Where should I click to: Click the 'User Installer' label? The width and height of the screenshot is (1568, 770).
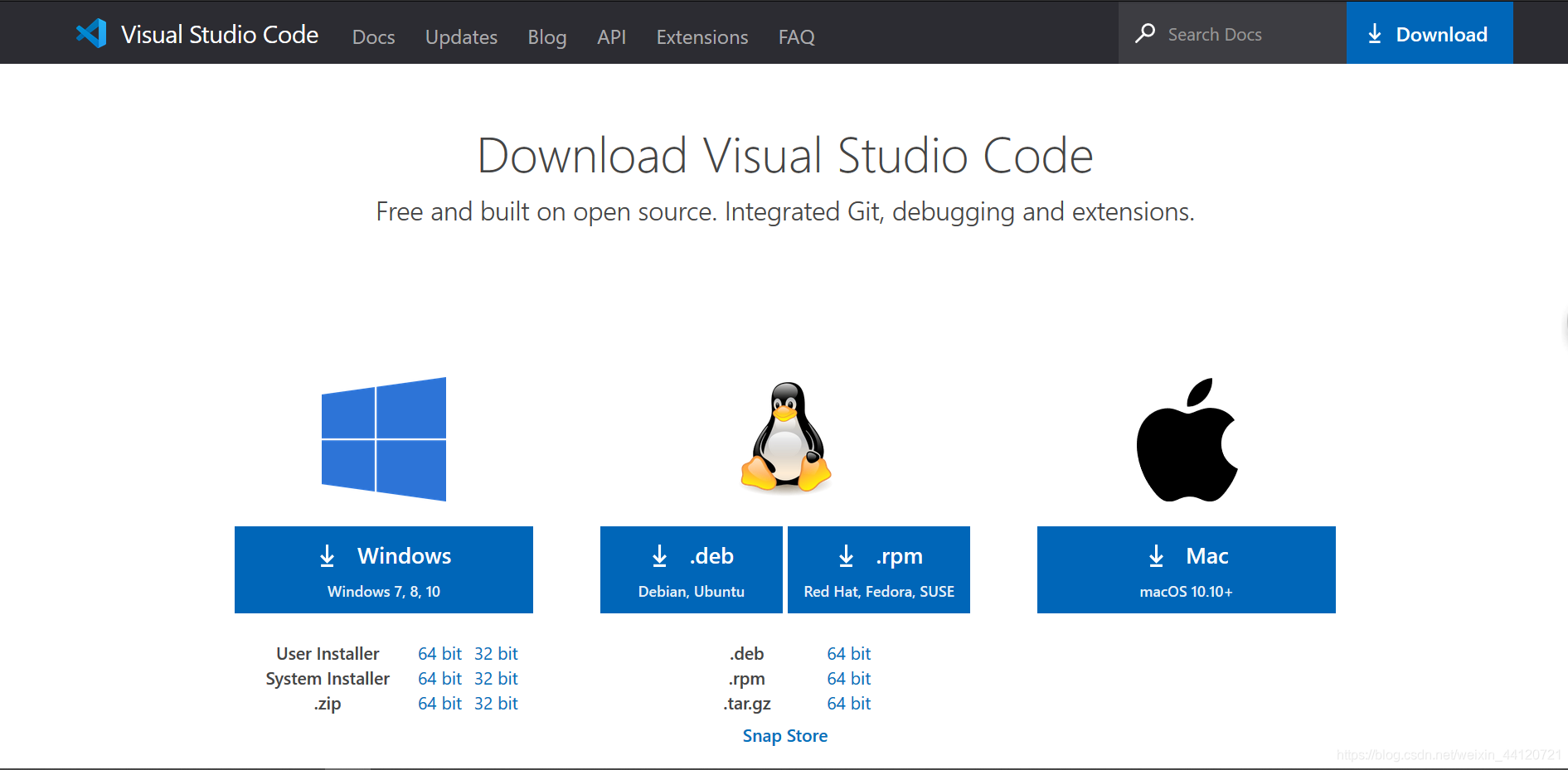(328, 654)
